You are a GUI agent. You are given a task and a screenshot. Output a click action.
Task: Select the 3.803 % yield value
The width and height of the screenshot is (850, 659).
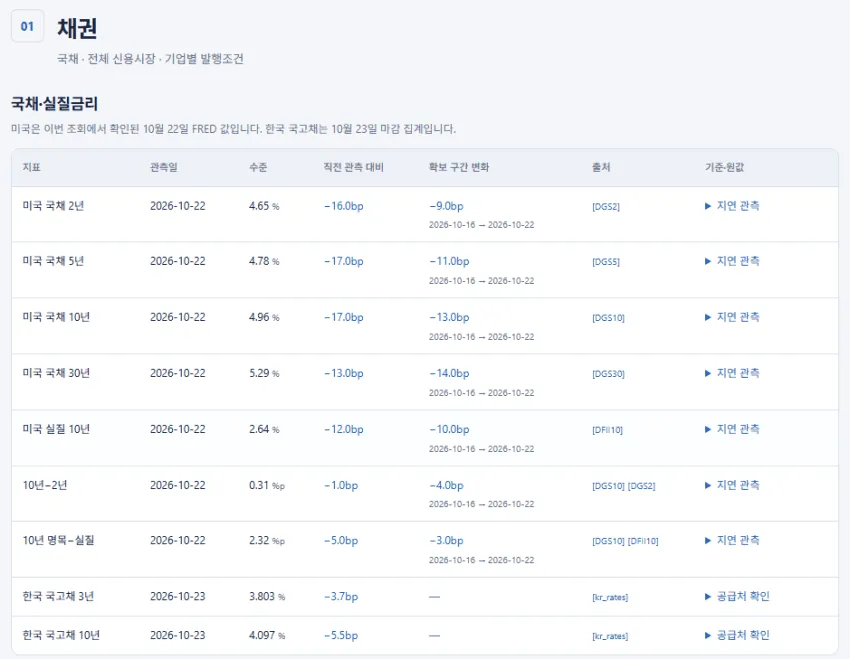(267, 597)
